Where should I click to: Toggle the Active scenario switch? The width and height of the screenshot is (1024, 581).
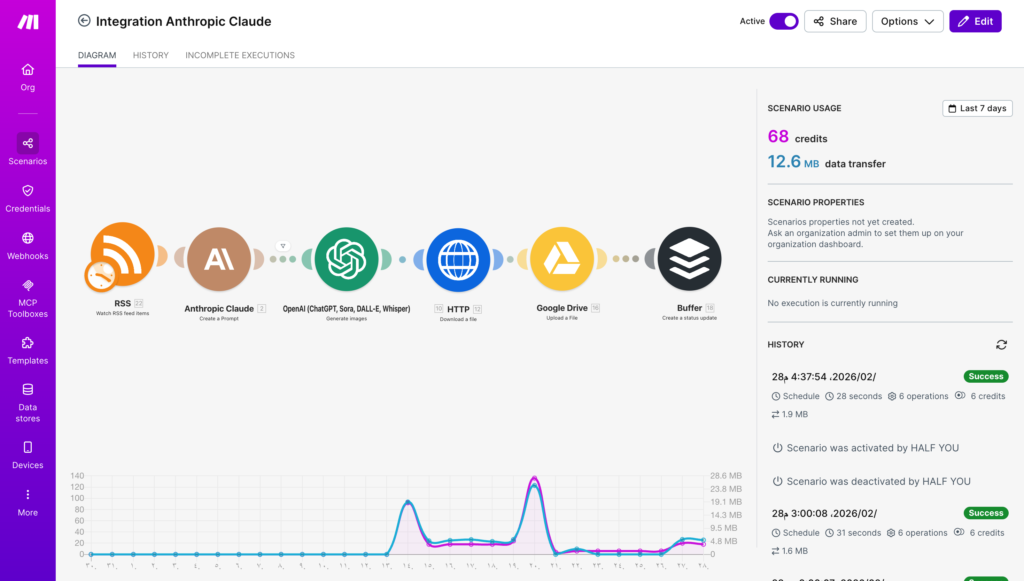(783, 21)
